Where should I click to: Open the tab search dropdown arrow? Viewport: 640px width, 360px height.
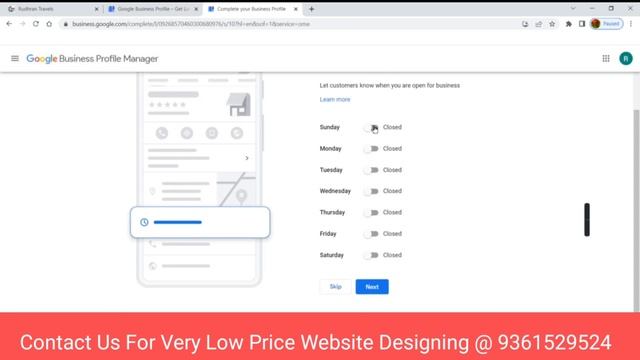point(573,9)
